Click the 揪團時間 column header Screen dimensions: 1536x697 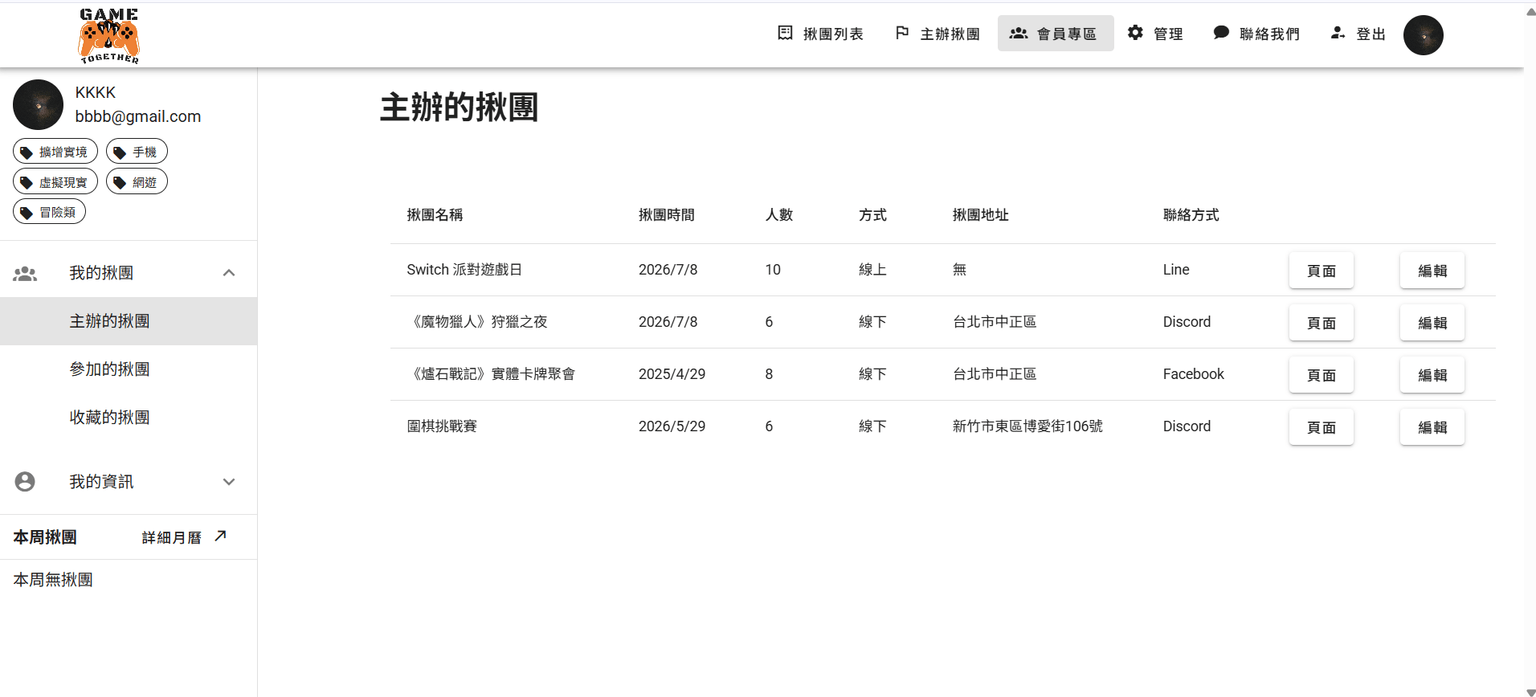[667, 215]
